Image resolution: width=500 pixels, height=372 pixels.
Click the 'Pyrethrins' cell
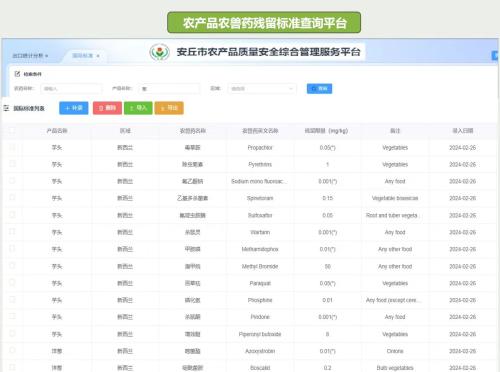260,164
